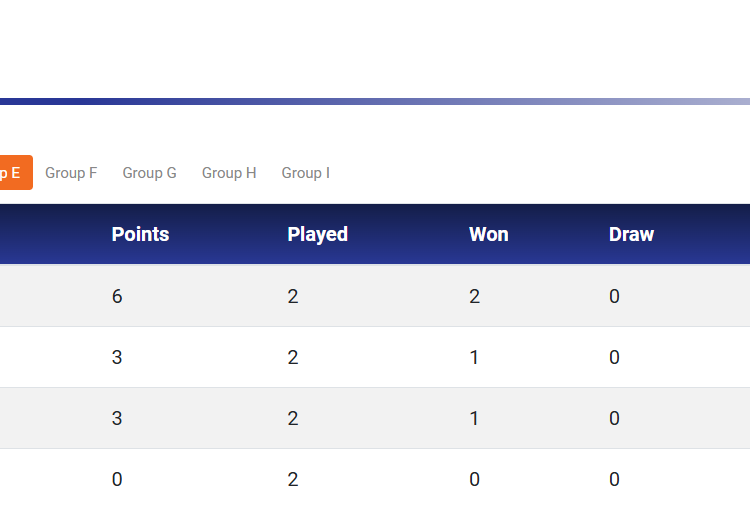Select the Group H tab
This screenshot has width=750, height=529.
pyautogui.click(x=229, y=173)
